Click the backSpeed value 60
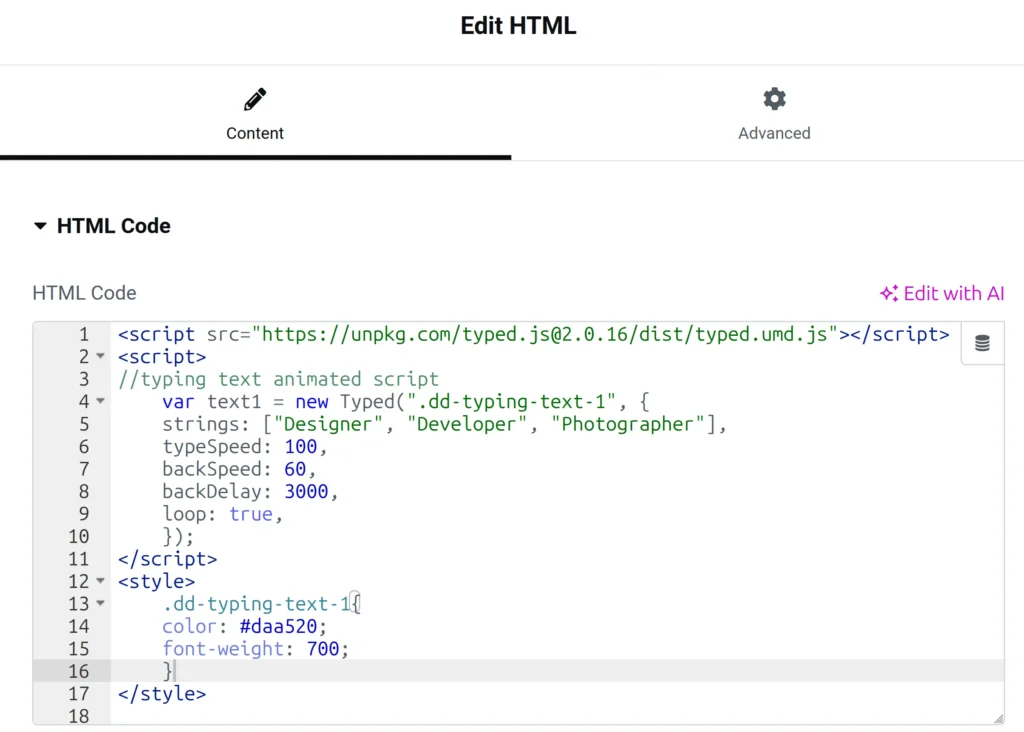1024x732 pixels. click(295, 469)
